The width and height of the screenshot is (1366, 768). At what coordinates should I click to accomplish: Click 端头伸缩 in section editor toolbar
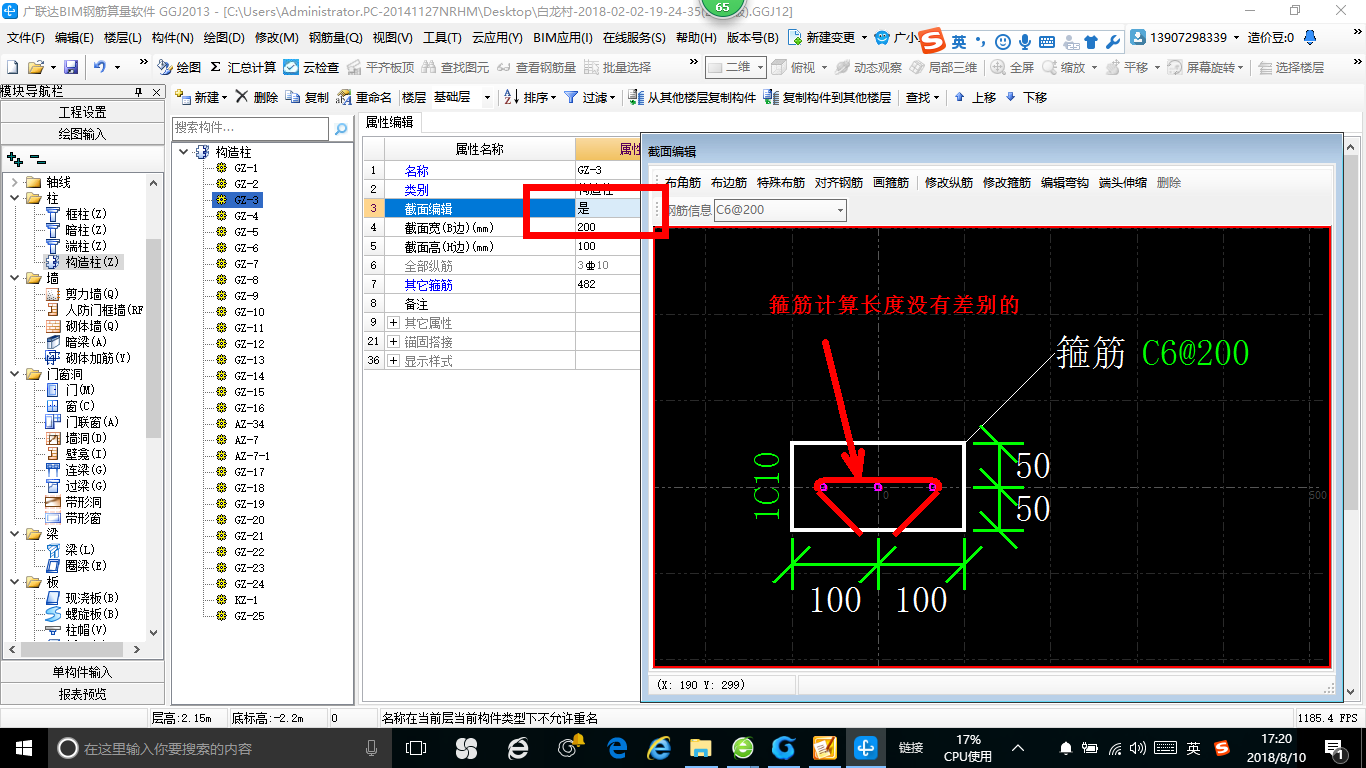click(x=1123, y=183)
